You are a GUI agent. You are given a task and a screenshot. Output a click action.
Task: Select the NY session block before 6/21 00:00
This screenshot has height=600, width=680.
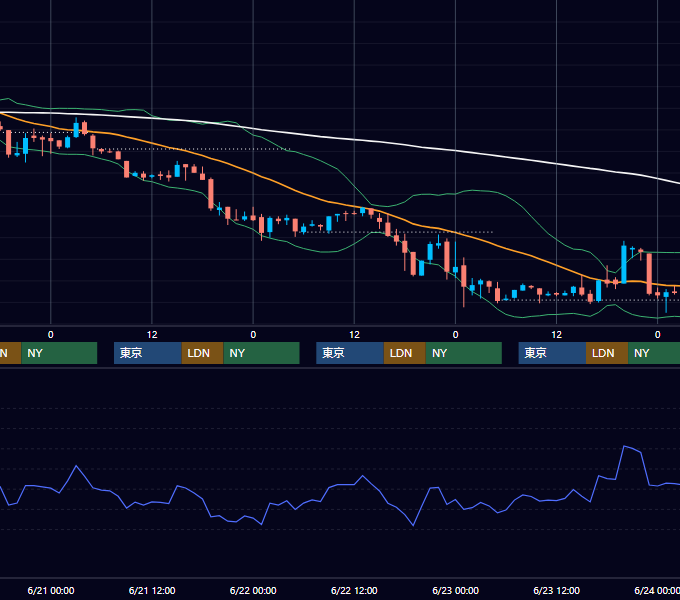(59, 353)
